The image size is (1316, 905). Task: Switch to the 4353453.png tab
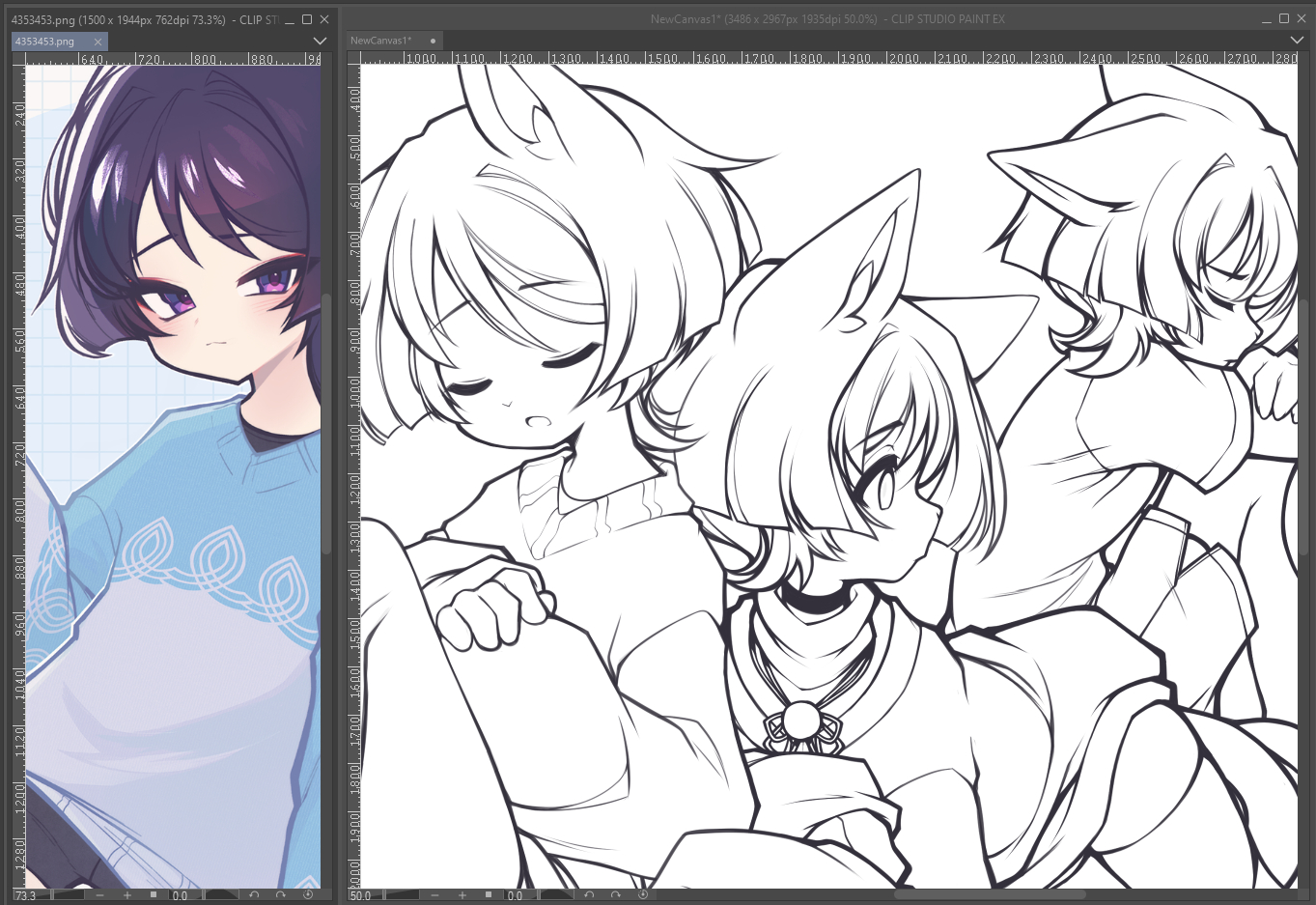click(x=46, y=42)
